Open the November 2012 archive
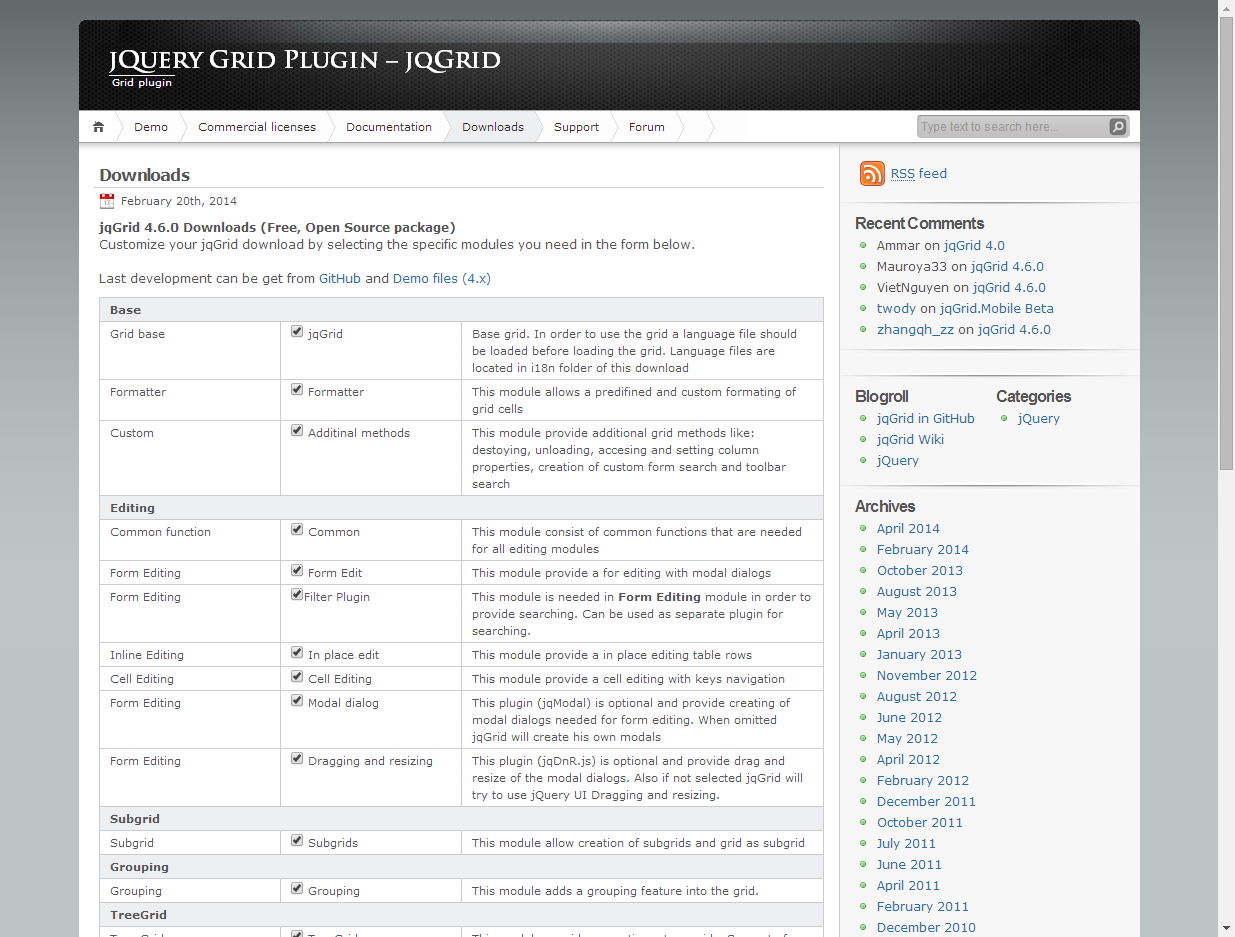 (927, 676)
